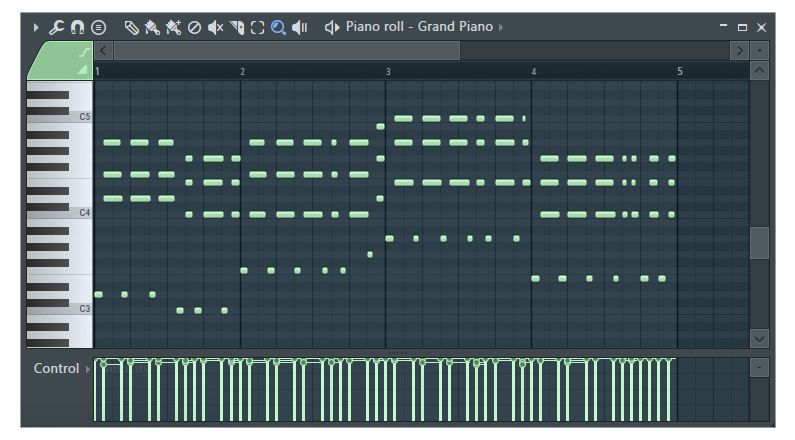
Task: Select the Zoom magnifier tool
Action: tap(279, 27)
